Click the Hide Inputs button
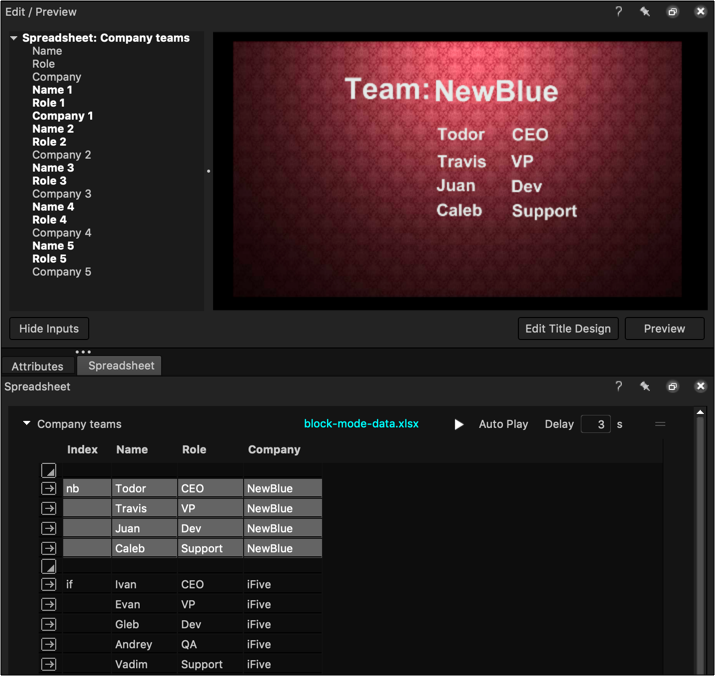The height and width of the screenshot is (676, 715). 49,328
